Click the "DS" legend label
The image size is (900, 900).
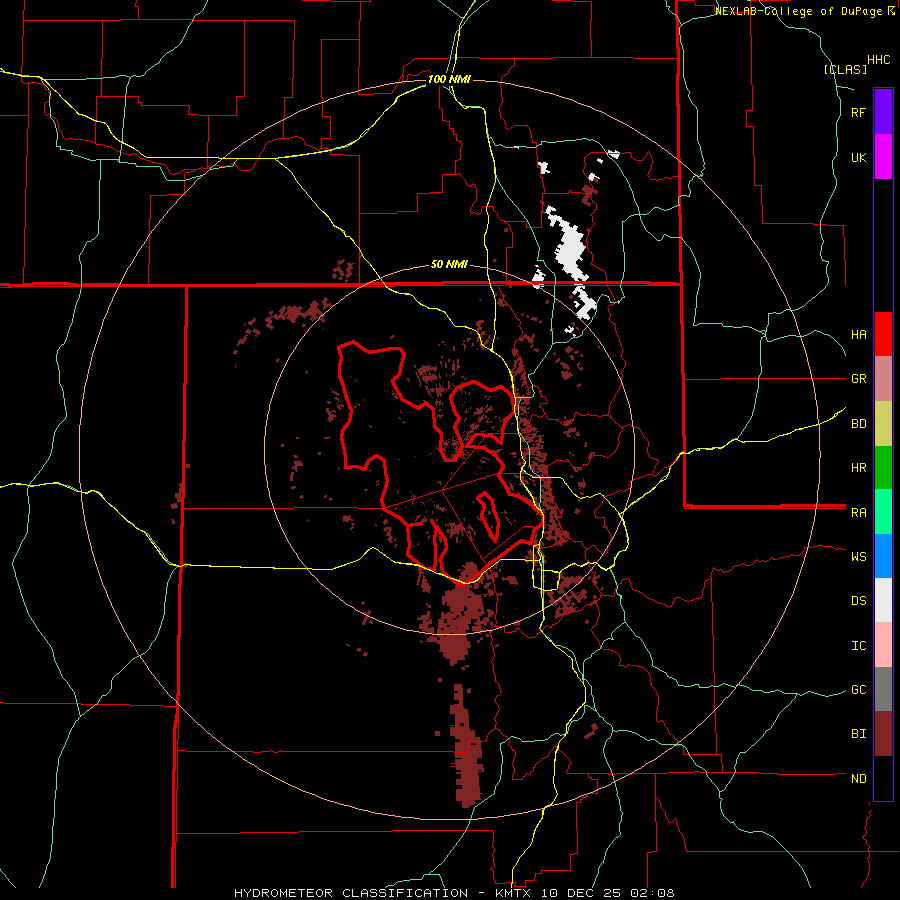[x=858, y=601]
